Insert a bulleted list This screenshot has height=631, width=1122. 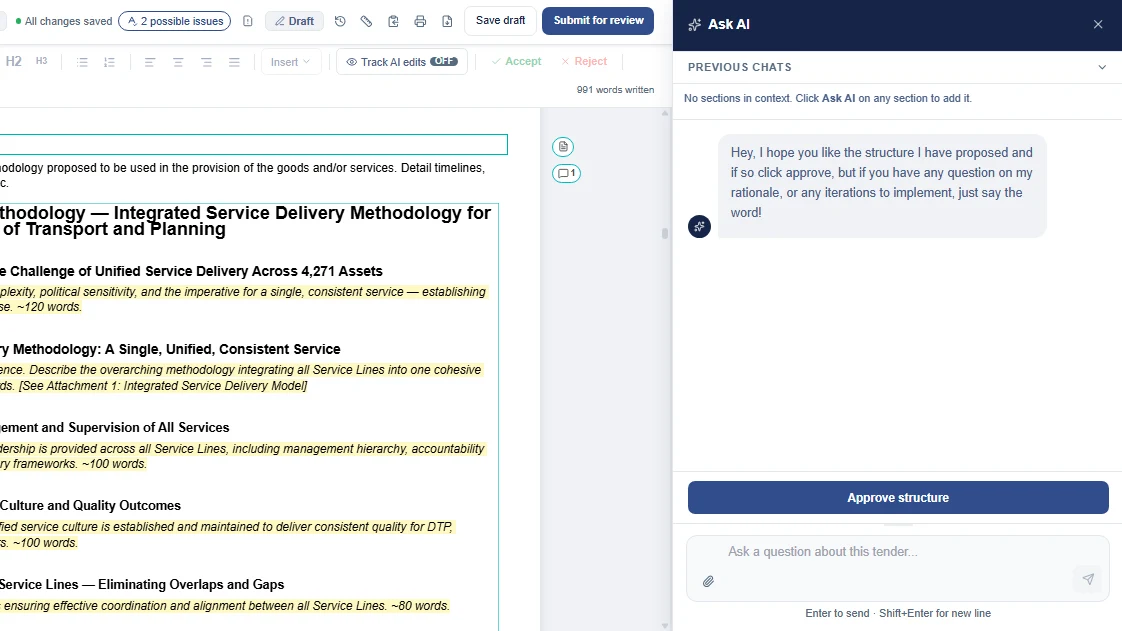click(82, 62)
